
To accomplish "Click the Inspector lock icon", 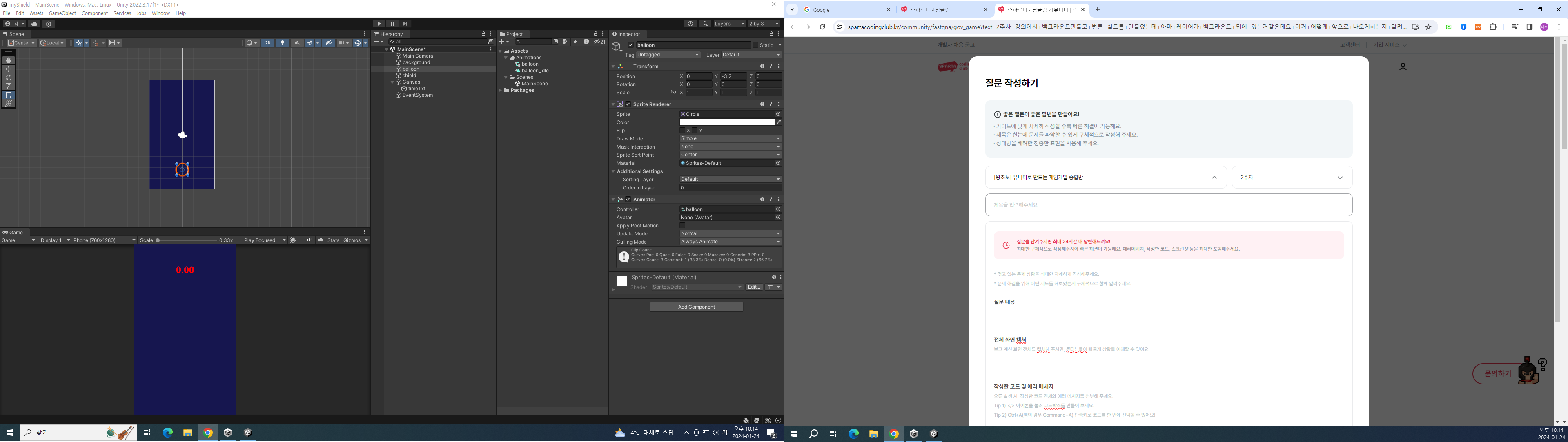I will pyautogui.click(x=771, y=34).
